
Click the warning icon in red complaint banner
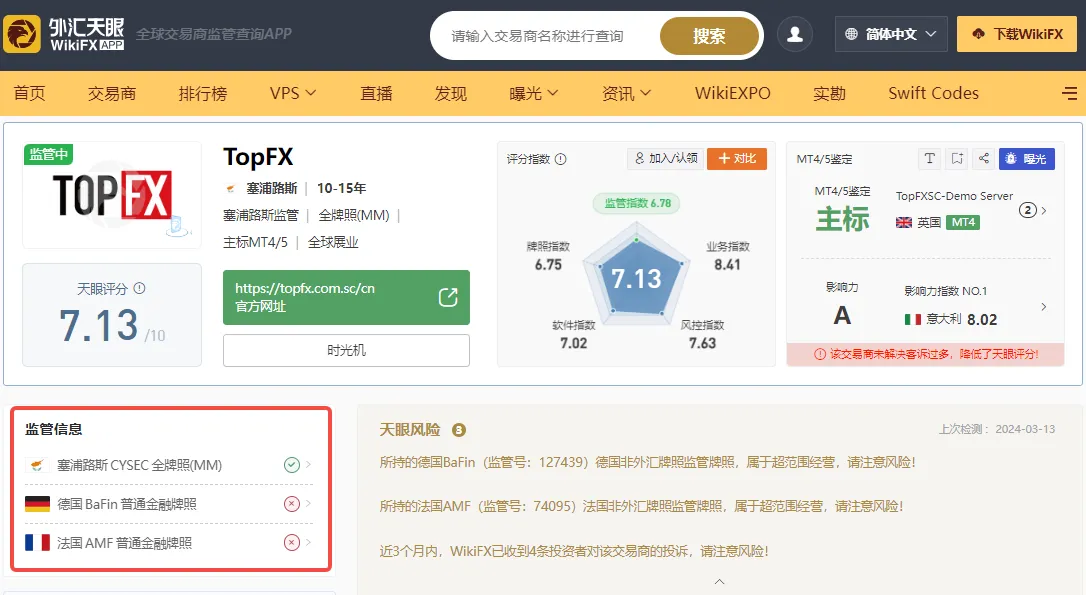tap(819, 354)
